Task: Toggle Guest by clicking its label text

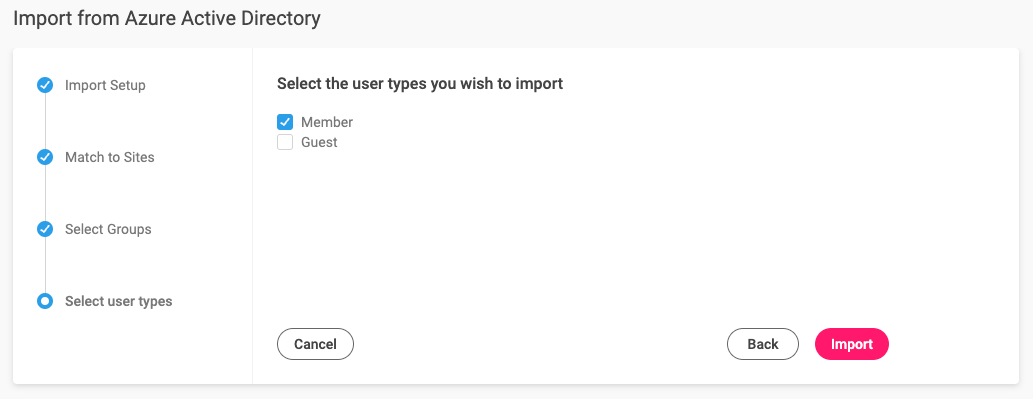Action: [x=319, y=142]
